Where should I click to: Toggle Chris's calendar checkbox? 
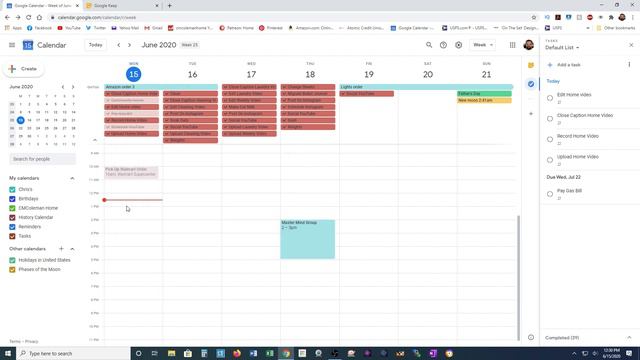[x=12, y=189]
